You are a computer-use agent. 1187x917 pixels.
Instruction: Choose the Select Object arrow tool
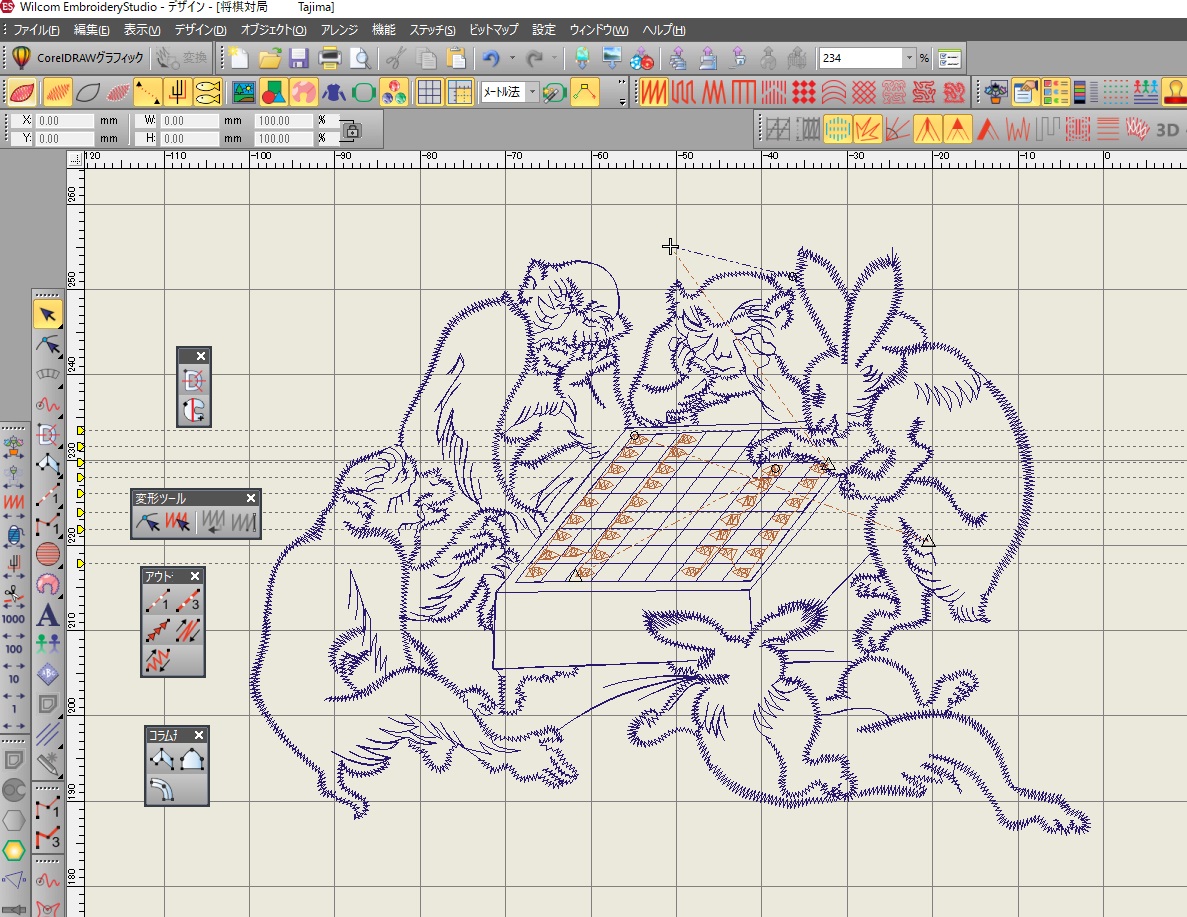[48, 314]
